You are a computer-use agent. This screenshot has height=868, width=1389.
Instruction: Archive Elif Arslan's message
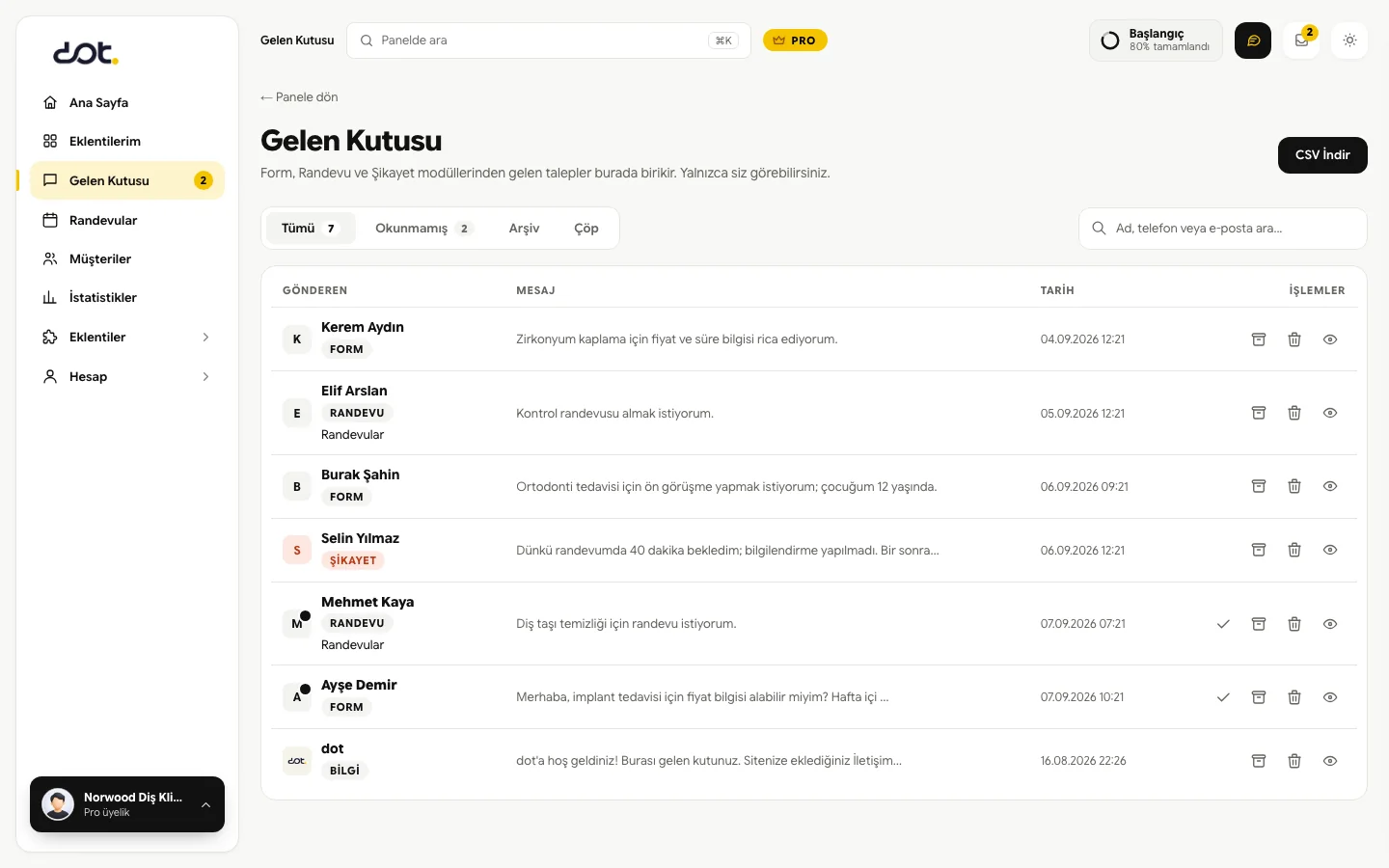[1259, 413]
